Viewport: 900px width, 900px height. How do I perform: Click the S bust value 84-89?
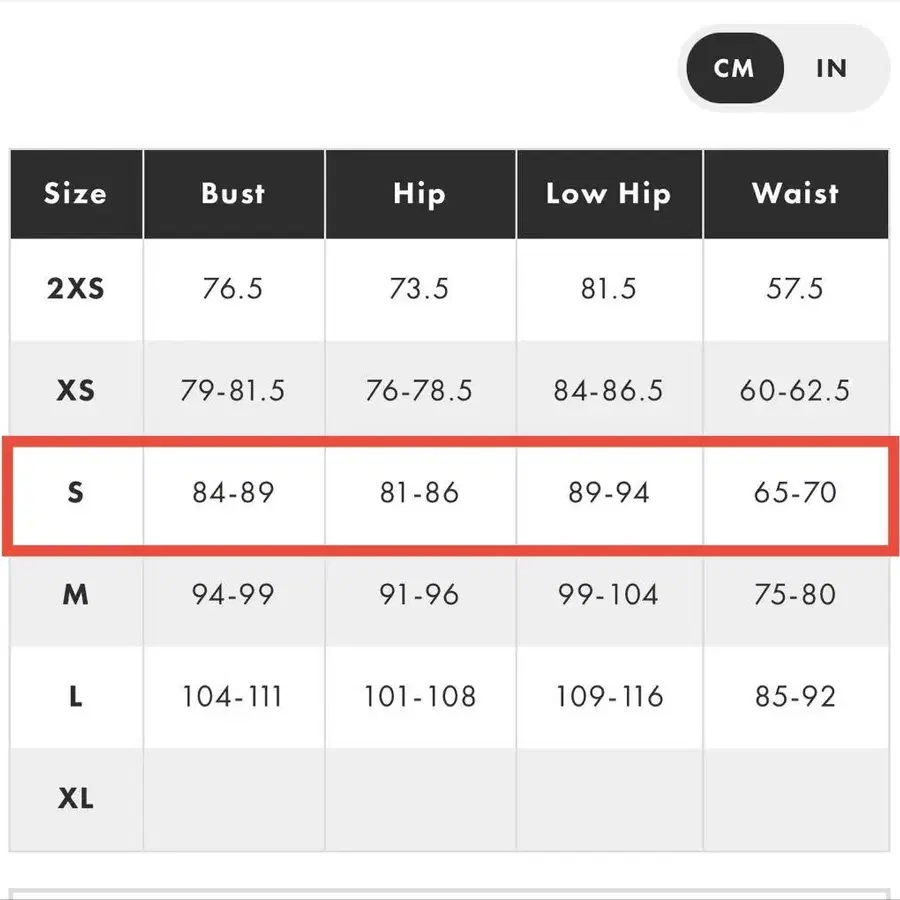(233, 492)
